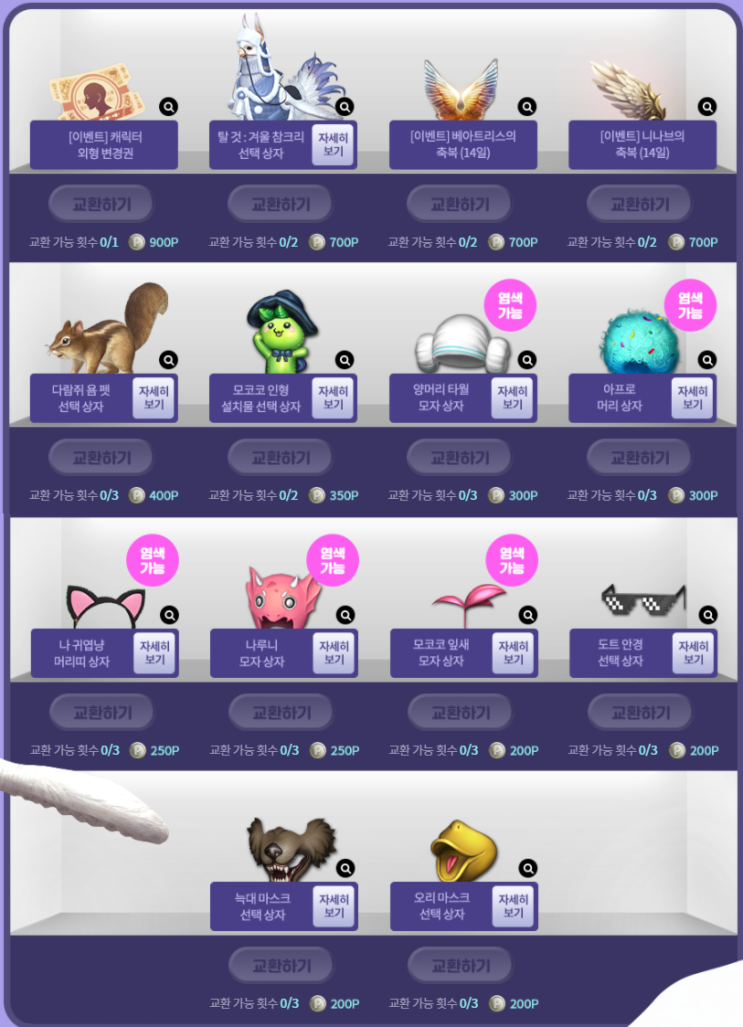
Task: Click magnifier on pixel sunglasses item
Action: pos(708,615)
